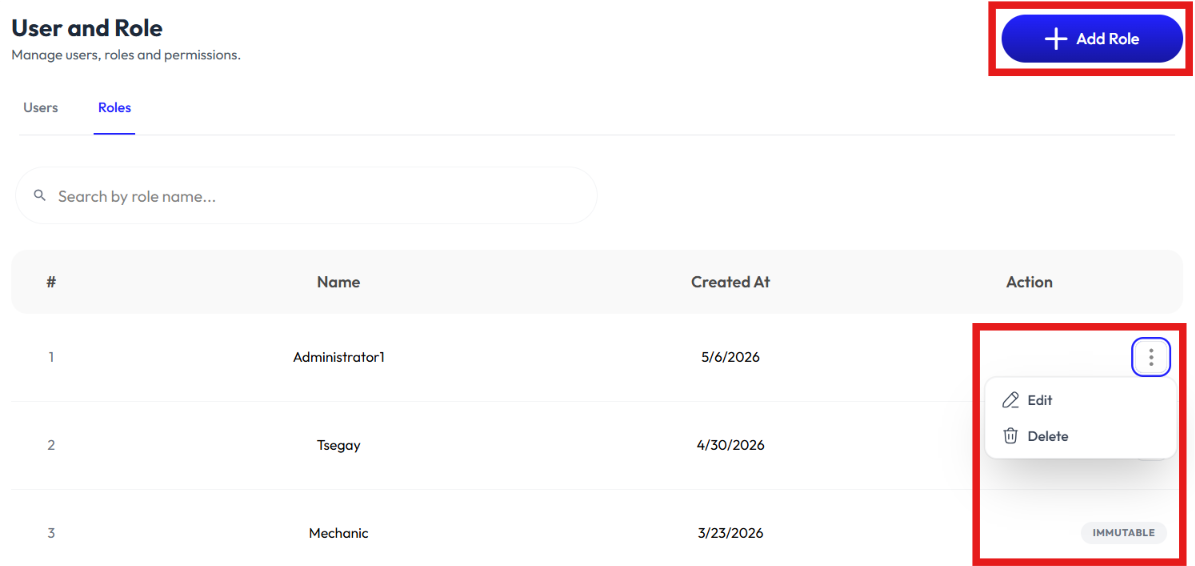This screenshot has width=1195, height=566.
Task: Click the magnifier icon in search box
Action: pyautogui.click(x=40, y=196)
